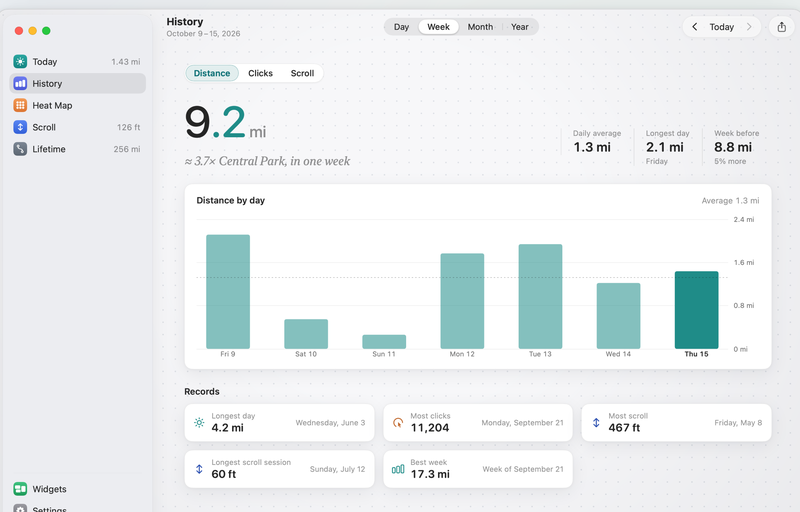Select the Distance metric
This screenshot has height=512, width=800.
pyautogui.click(x=212, y=73)
